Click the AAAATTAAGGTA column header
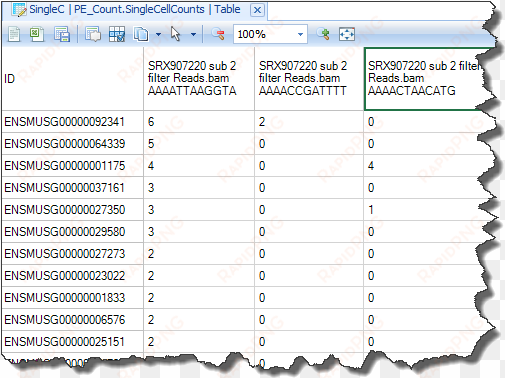This screenshot has height=378, width=505. [x=199, y=79]
